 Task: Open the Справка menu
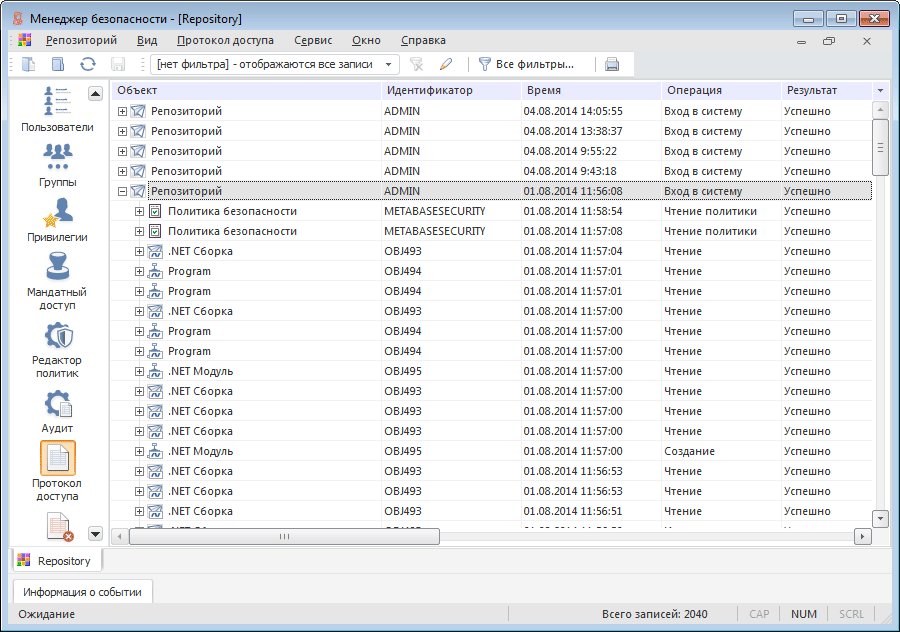(x=423, y=40)
